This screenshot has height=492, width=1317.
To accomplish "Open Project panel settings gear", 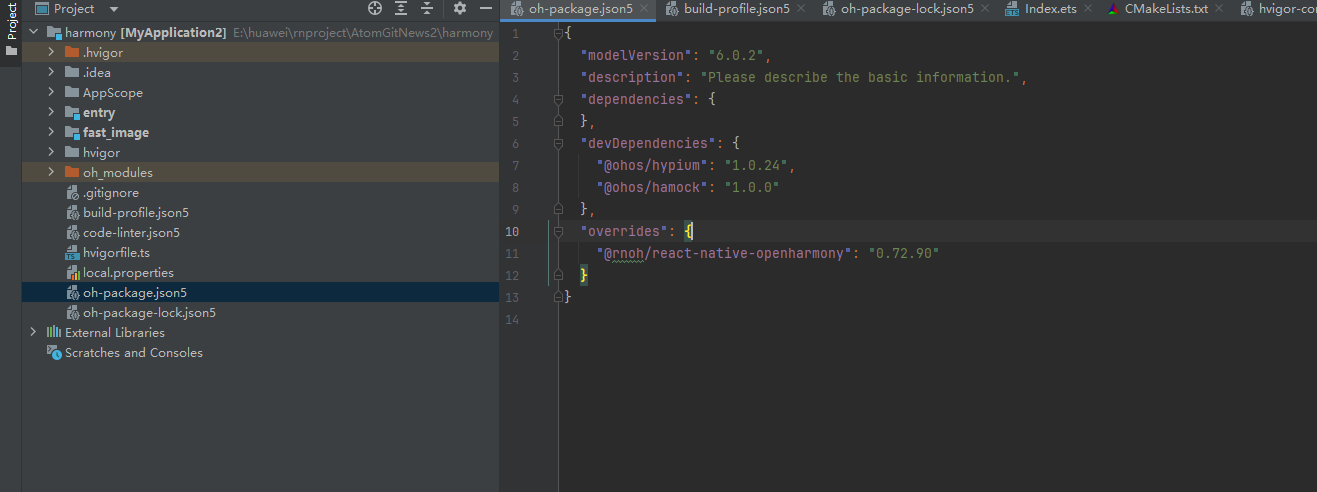I will [460, 8].
